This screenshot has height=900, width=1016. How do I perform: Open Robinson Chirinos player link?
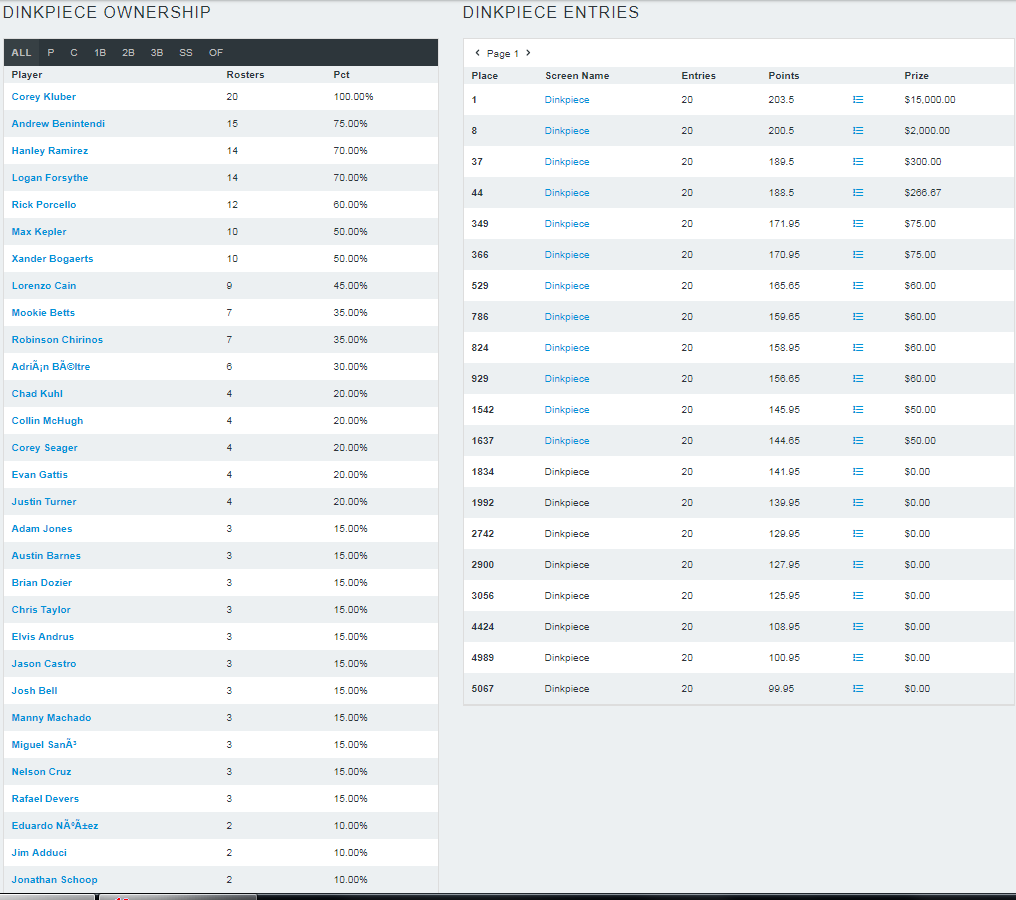pos(57,340)
